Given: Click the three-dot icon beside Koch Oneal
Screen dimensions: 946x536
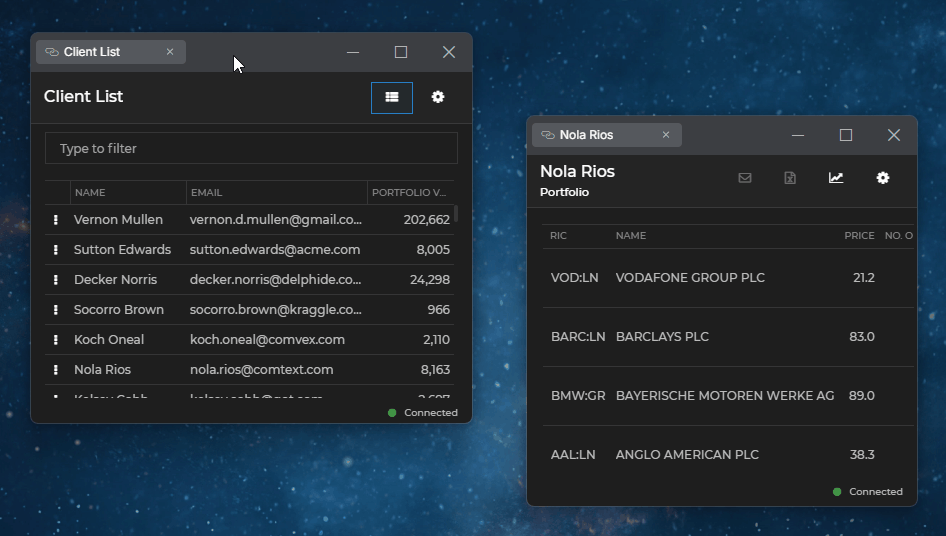Looking at the screenshot, I should point(56,340).
